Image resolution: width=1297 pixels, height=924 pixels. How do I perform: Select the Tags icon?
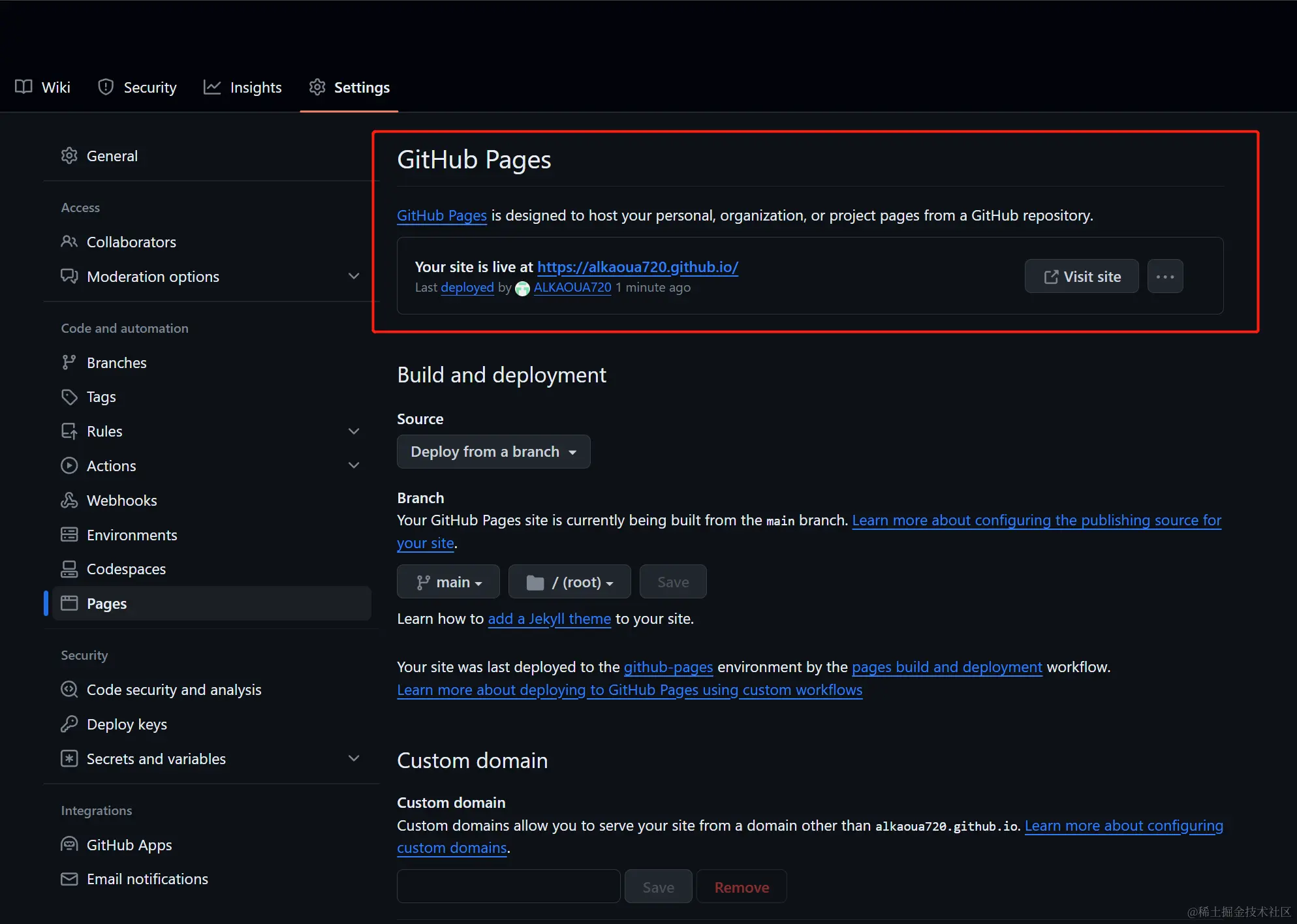coord(70,396)
